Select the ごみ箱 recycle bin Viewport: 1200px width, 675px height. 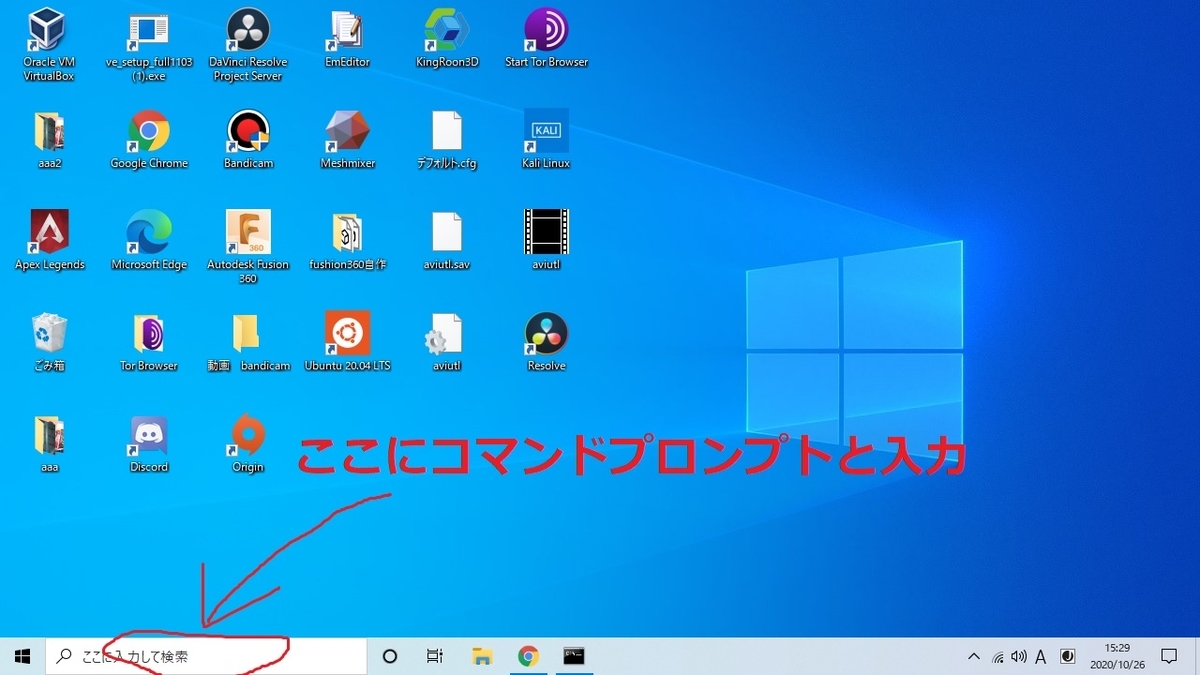(49, 343)
